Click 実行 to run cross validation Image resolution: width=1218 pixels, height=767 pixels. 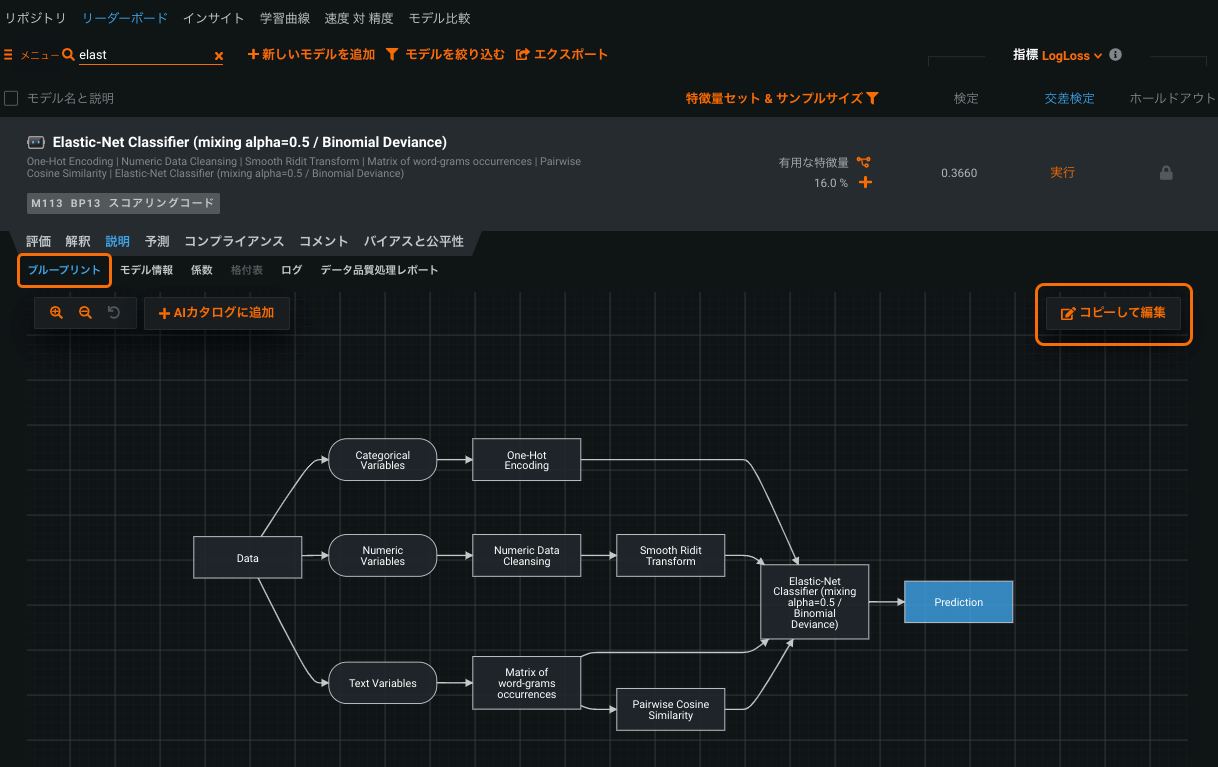coord(1062,173)
